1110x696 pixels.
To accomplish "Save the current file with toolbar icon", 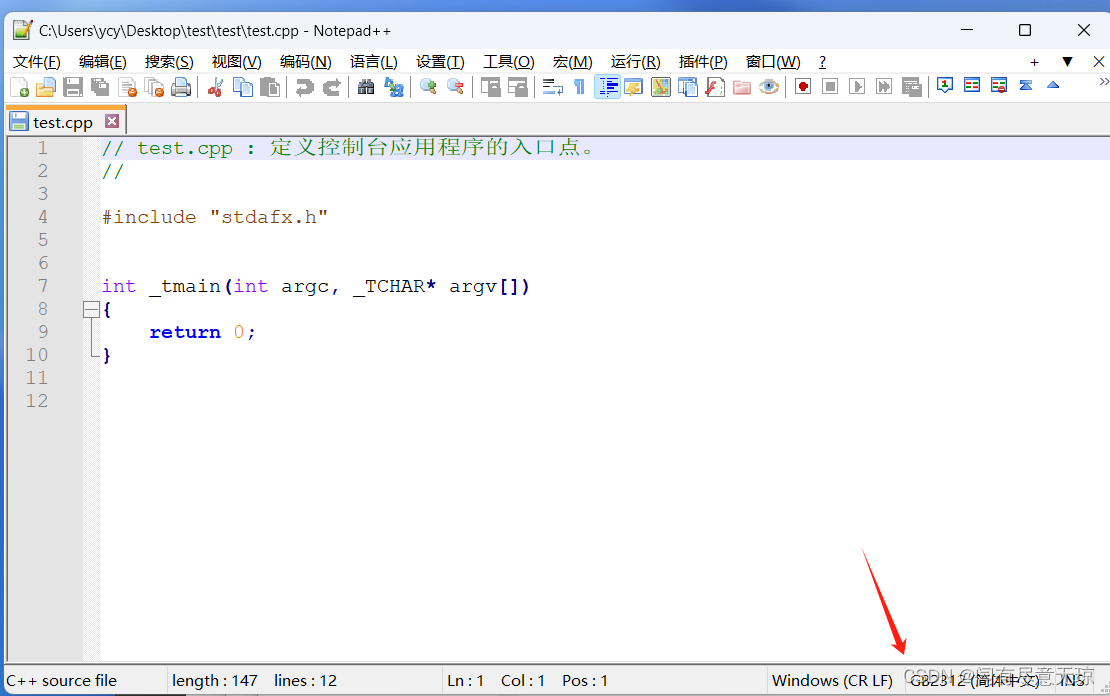I will [x=73, y=87].
